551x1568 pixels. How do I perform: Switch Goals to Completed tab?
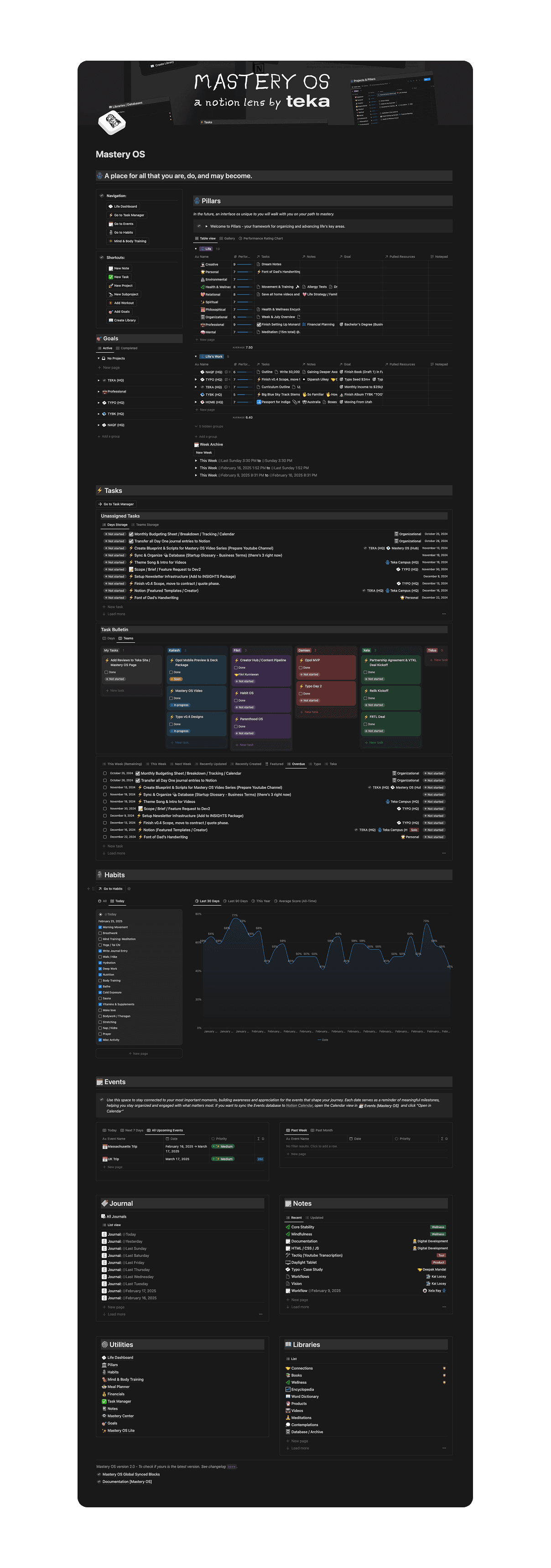click(127, 348)
